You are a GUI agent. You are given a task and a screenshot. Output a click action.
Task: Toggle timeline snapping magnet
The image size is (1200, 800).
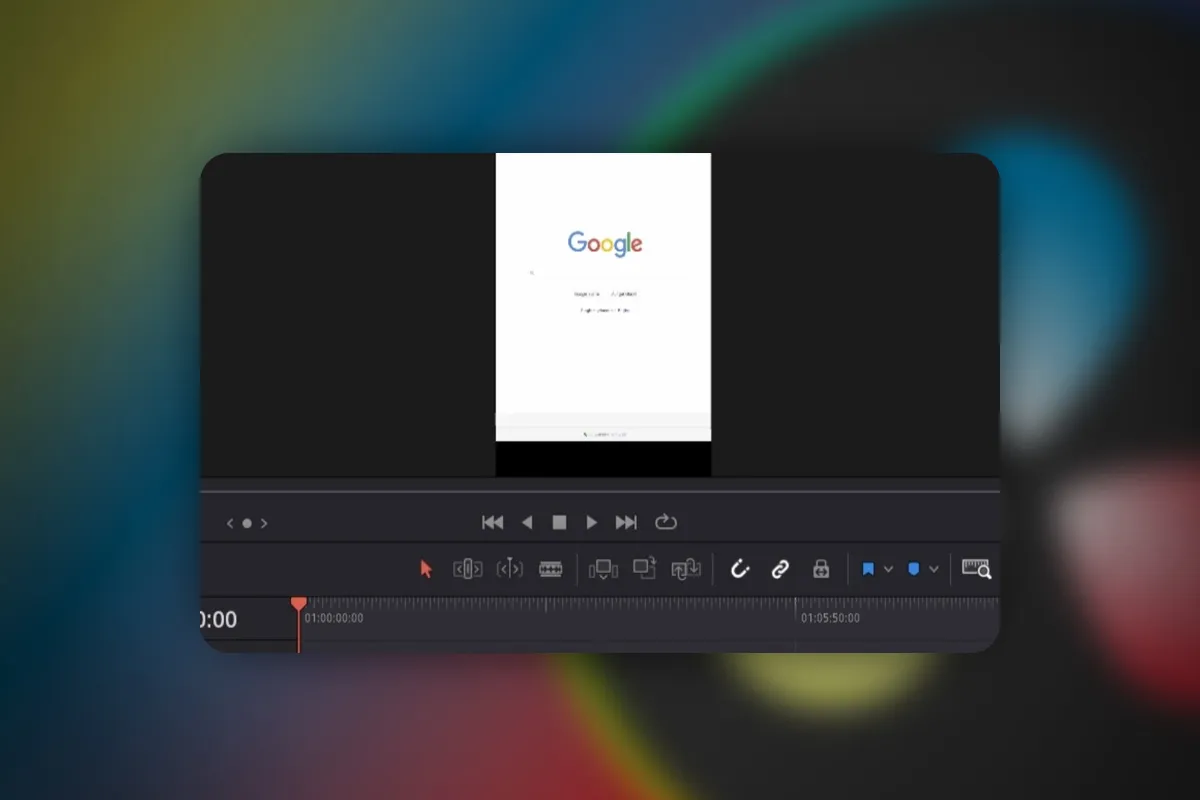coord(740,569)
